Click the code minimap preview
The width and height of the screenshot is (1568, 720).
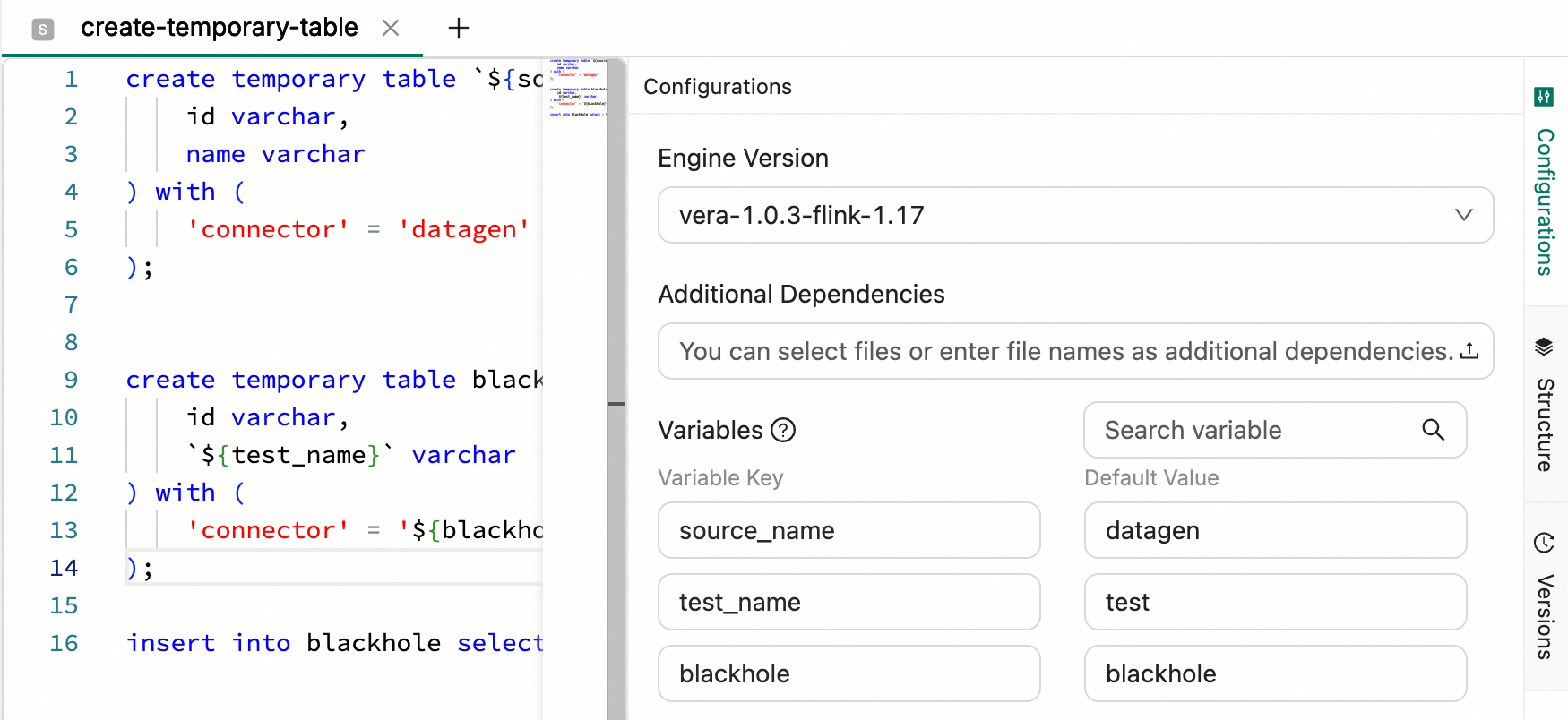tap(577, 88)
